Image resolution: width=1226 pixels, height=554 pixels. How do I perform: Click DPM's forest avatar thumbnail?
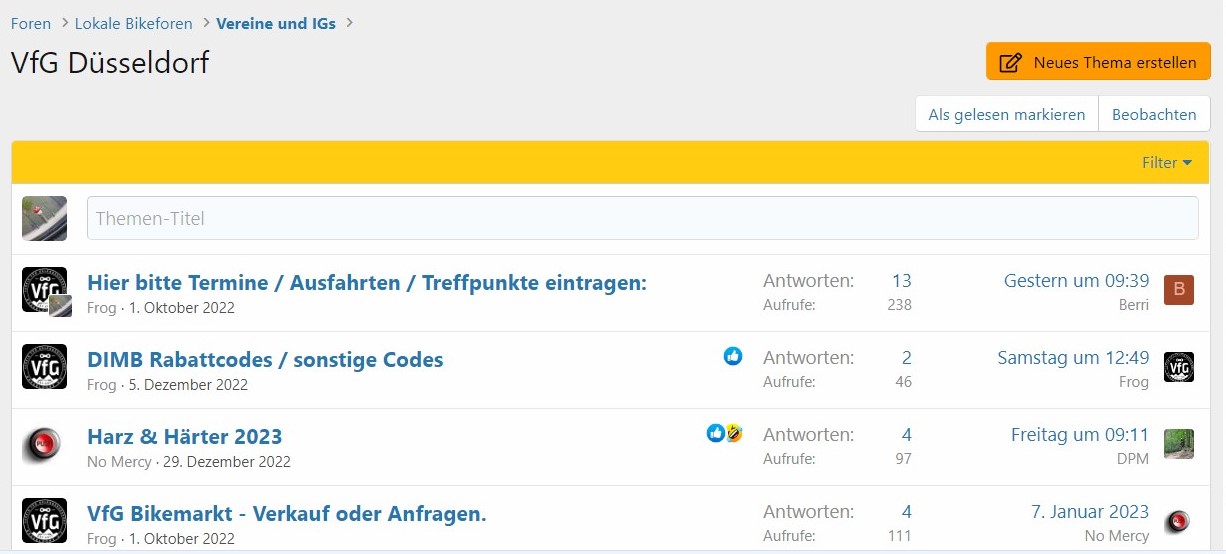point(1179,444)
